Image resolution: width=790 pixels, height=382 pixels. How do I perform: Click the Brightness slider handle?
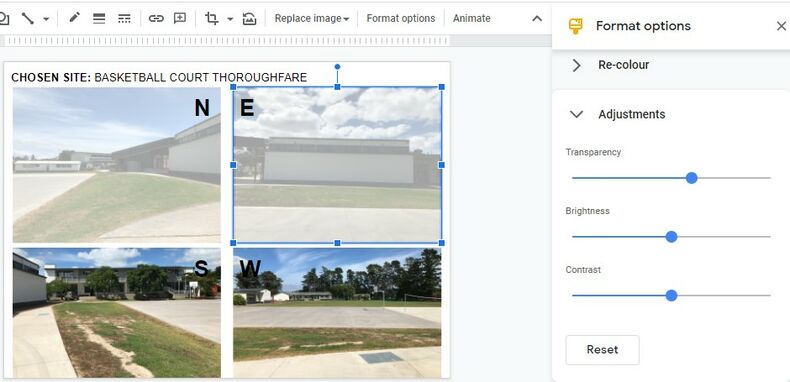click(x=671, y=237)
